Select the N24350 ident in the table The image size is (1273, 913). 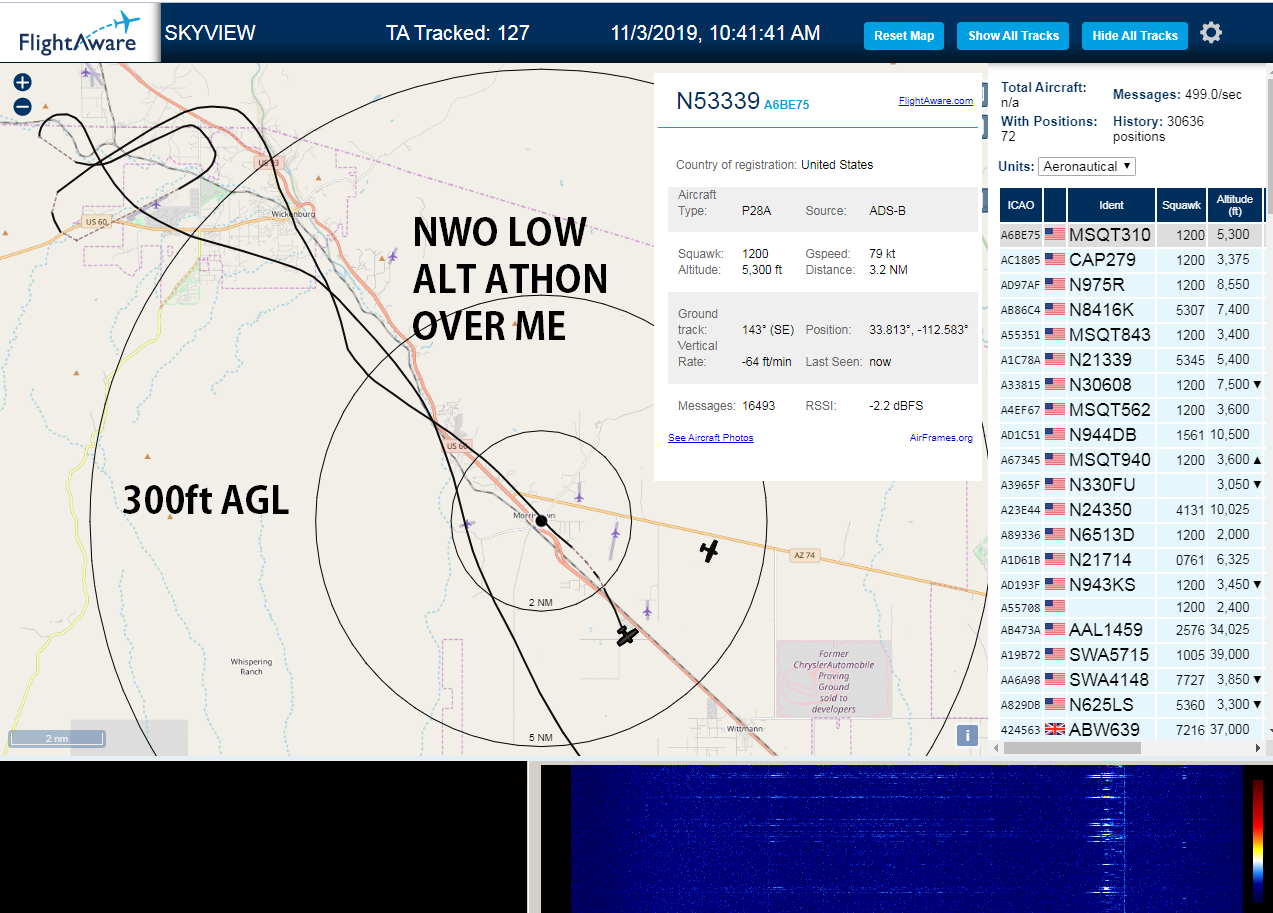point(1100,510)
